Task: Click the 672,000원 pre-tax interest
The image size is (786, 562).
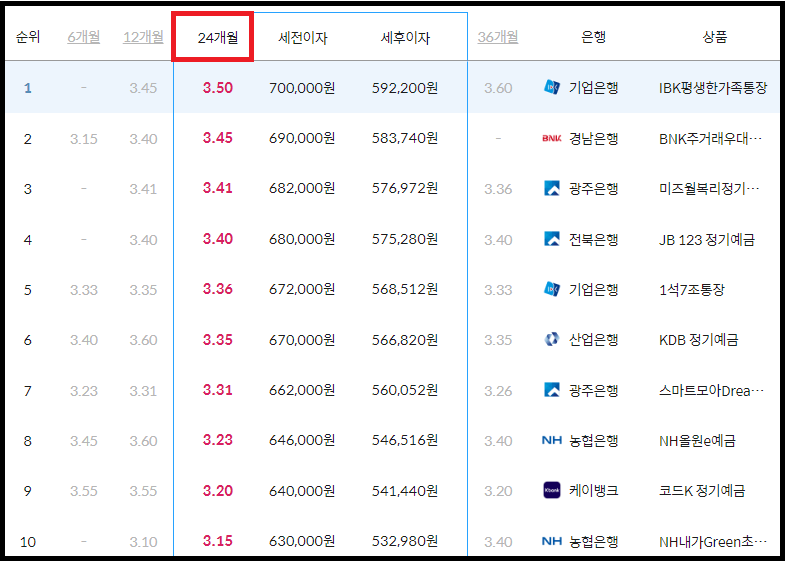Action: [x=302, y=289]
